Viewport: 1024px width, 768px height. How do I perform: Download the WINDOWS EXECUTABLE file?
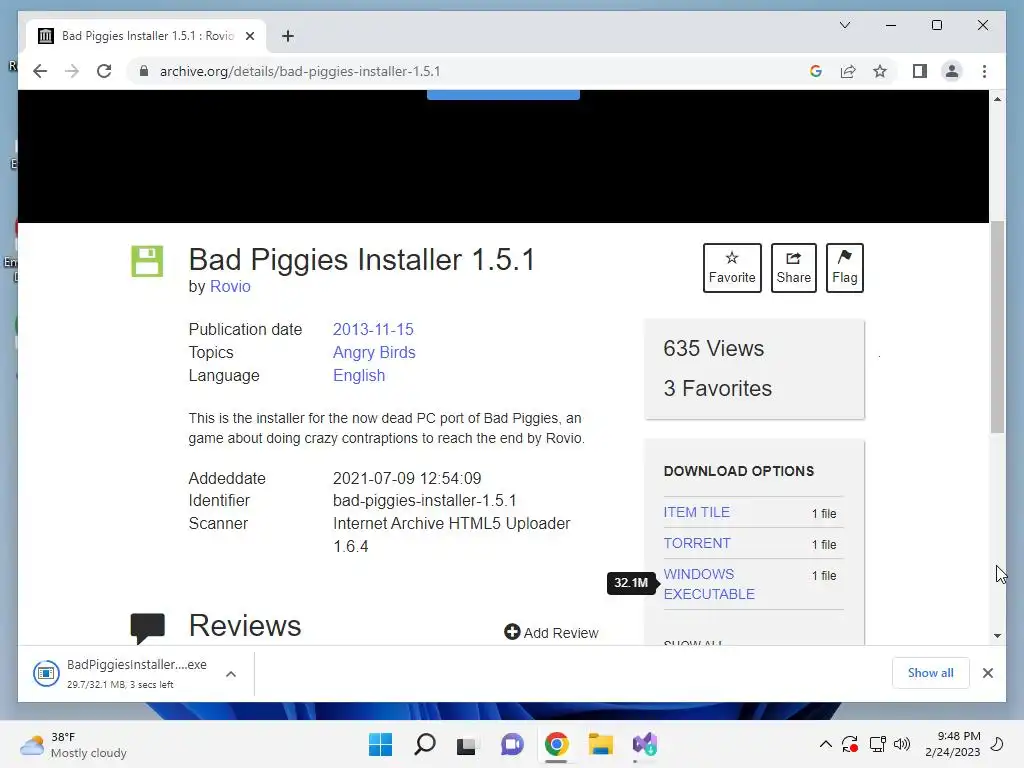click(x=709, y=584)
